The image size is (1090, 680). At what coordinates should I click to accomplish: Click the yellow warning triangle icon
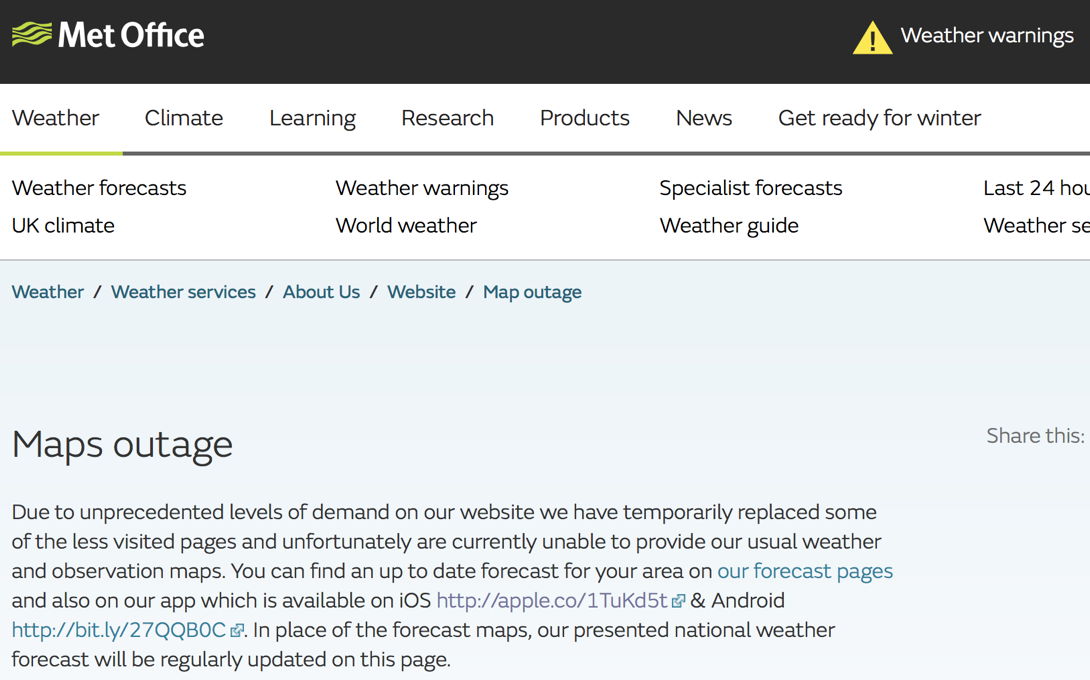(872, 38)
